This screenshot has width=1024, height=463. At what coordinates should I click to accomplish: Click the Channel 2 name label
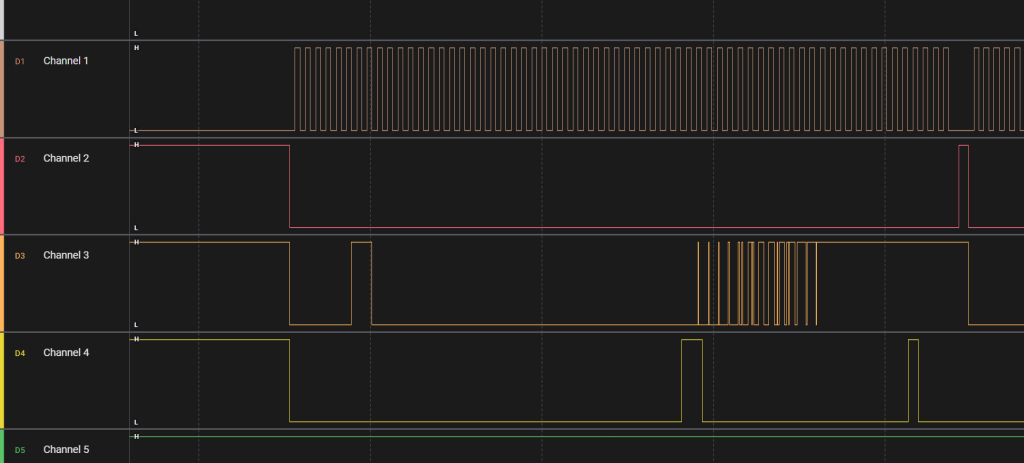(65, 158)
